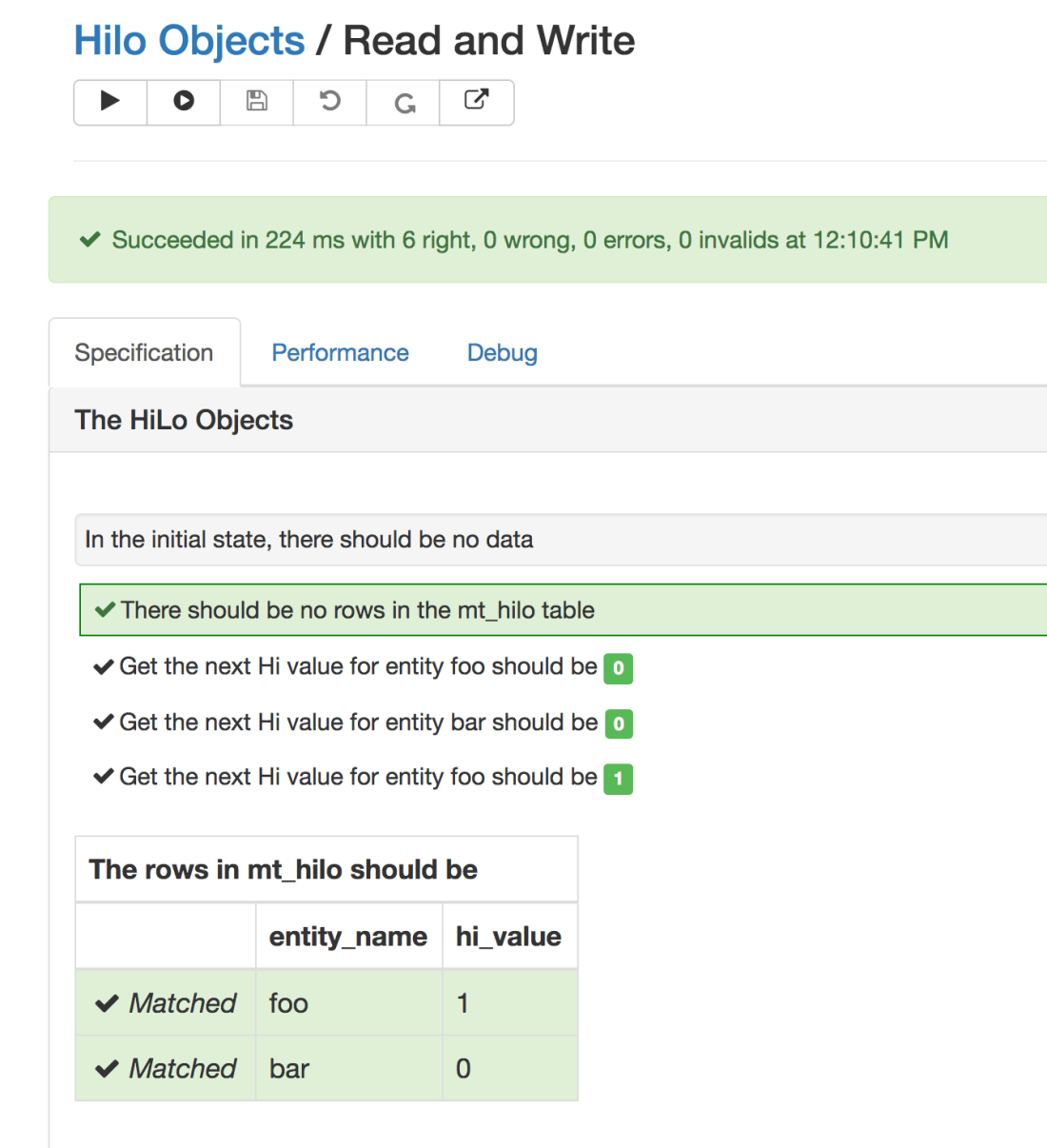Run the spec with the play icon
The height and width of the screenshot is (1148, 1047).
click(110, 102)
